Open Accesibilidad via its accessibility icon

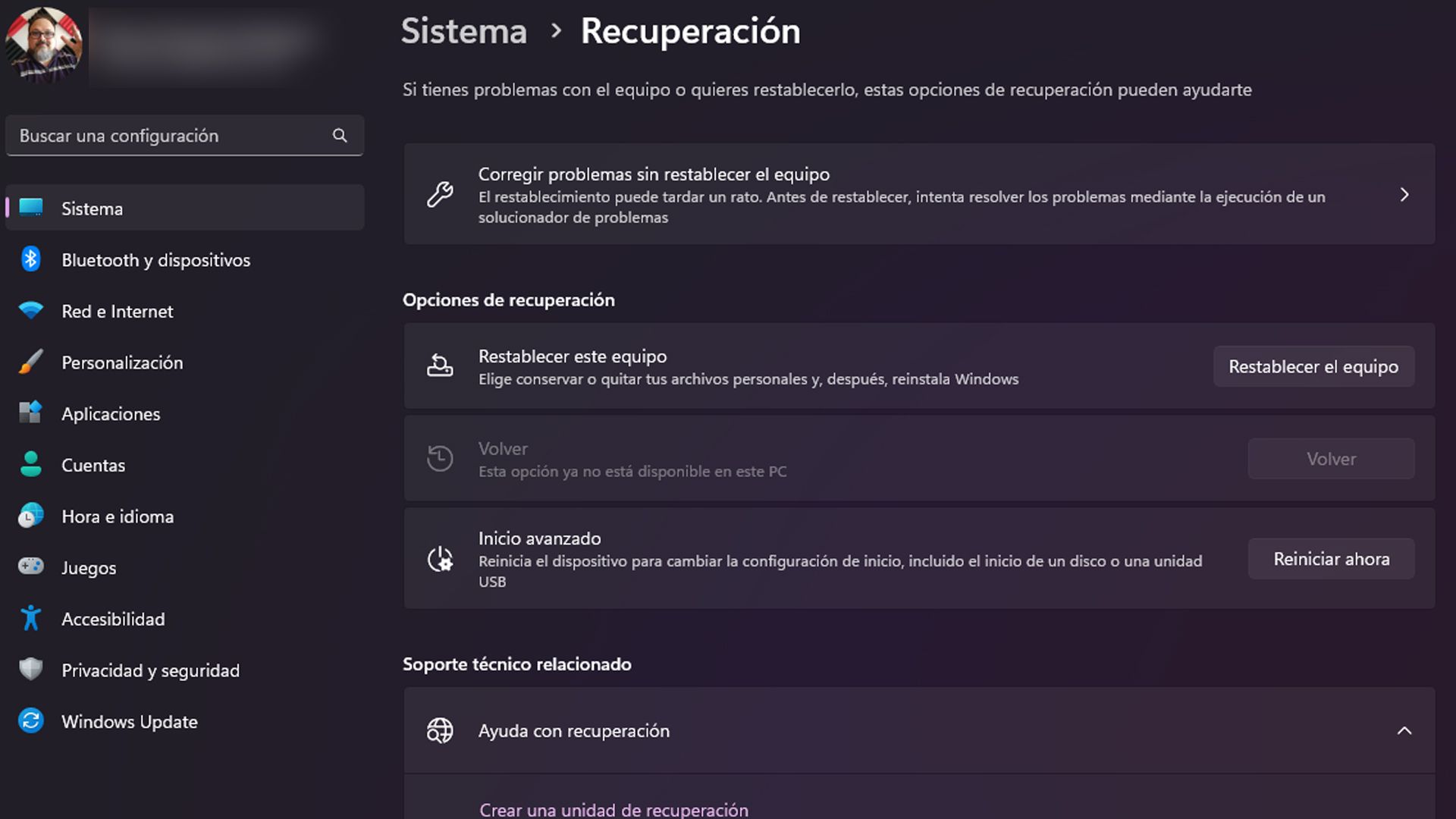click(32, 619)
